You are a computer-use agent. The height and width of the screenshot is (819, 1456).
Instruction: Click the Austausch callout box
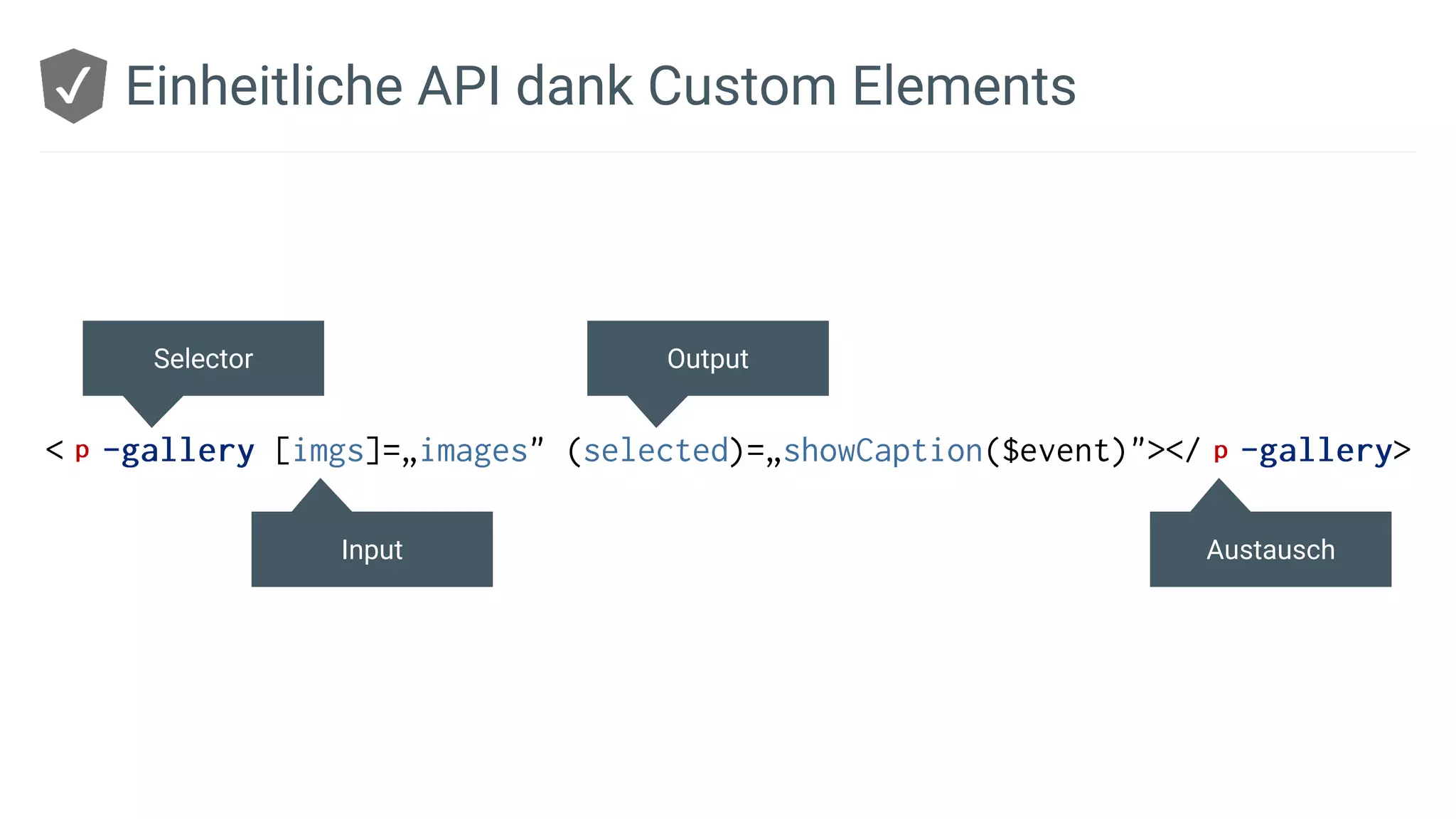[1270, 550]
